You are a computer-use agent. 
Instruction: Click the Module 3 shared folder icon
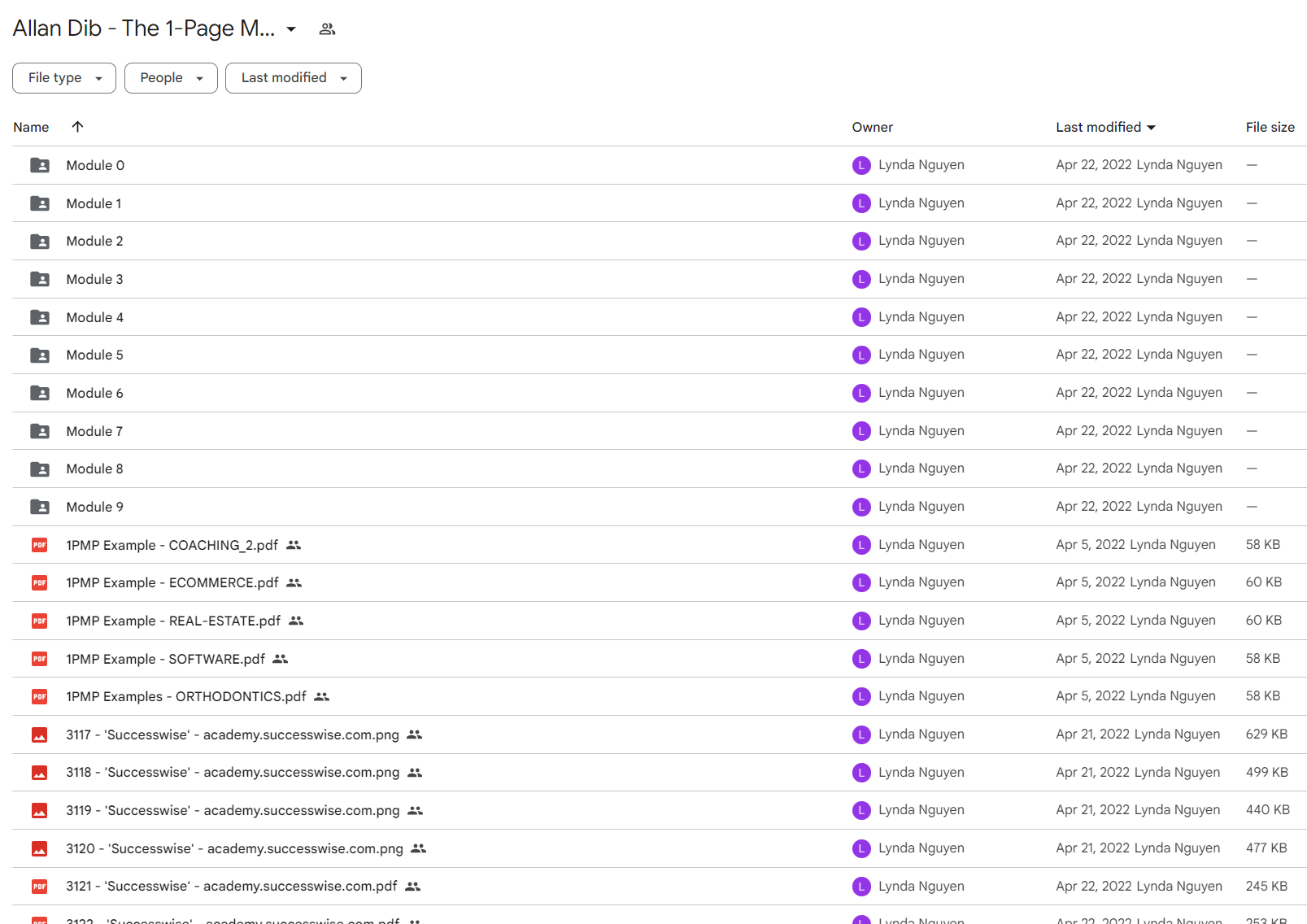pyautogui.click(x=40, y=279)
